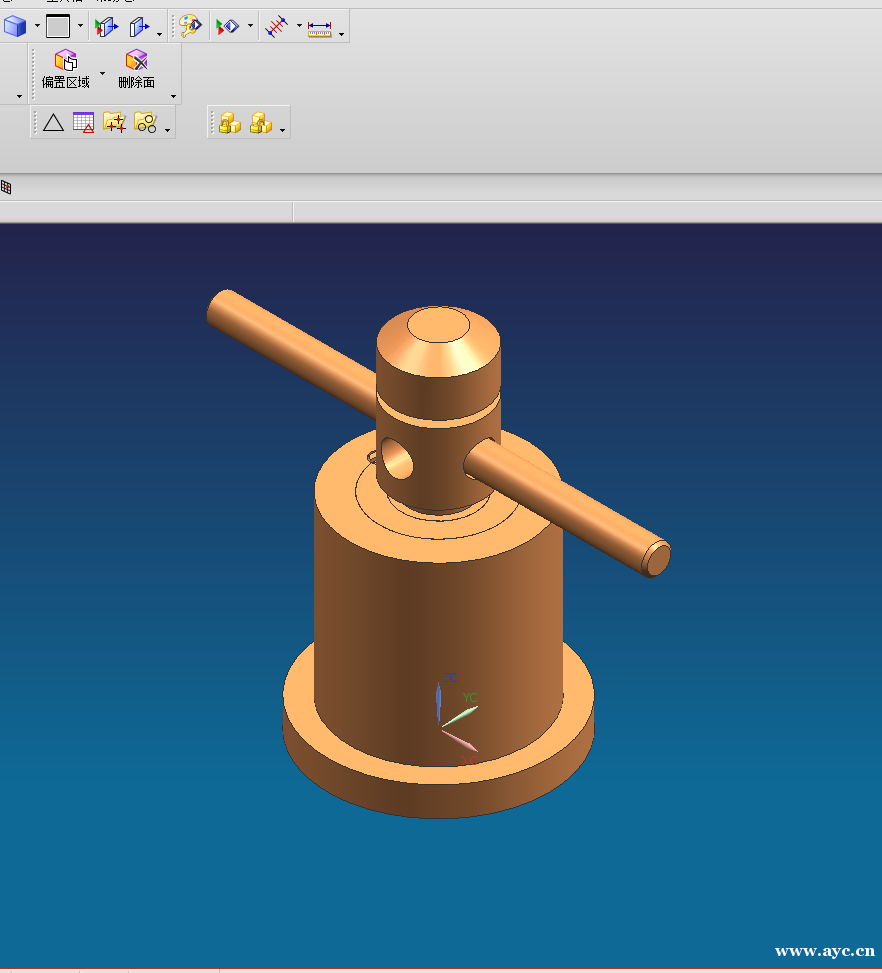The height and width of the screenshot is (973, 882).
Task: Click the red diagonal analysis tool icon
Action: pyautogui.click(x=278, y=27)
